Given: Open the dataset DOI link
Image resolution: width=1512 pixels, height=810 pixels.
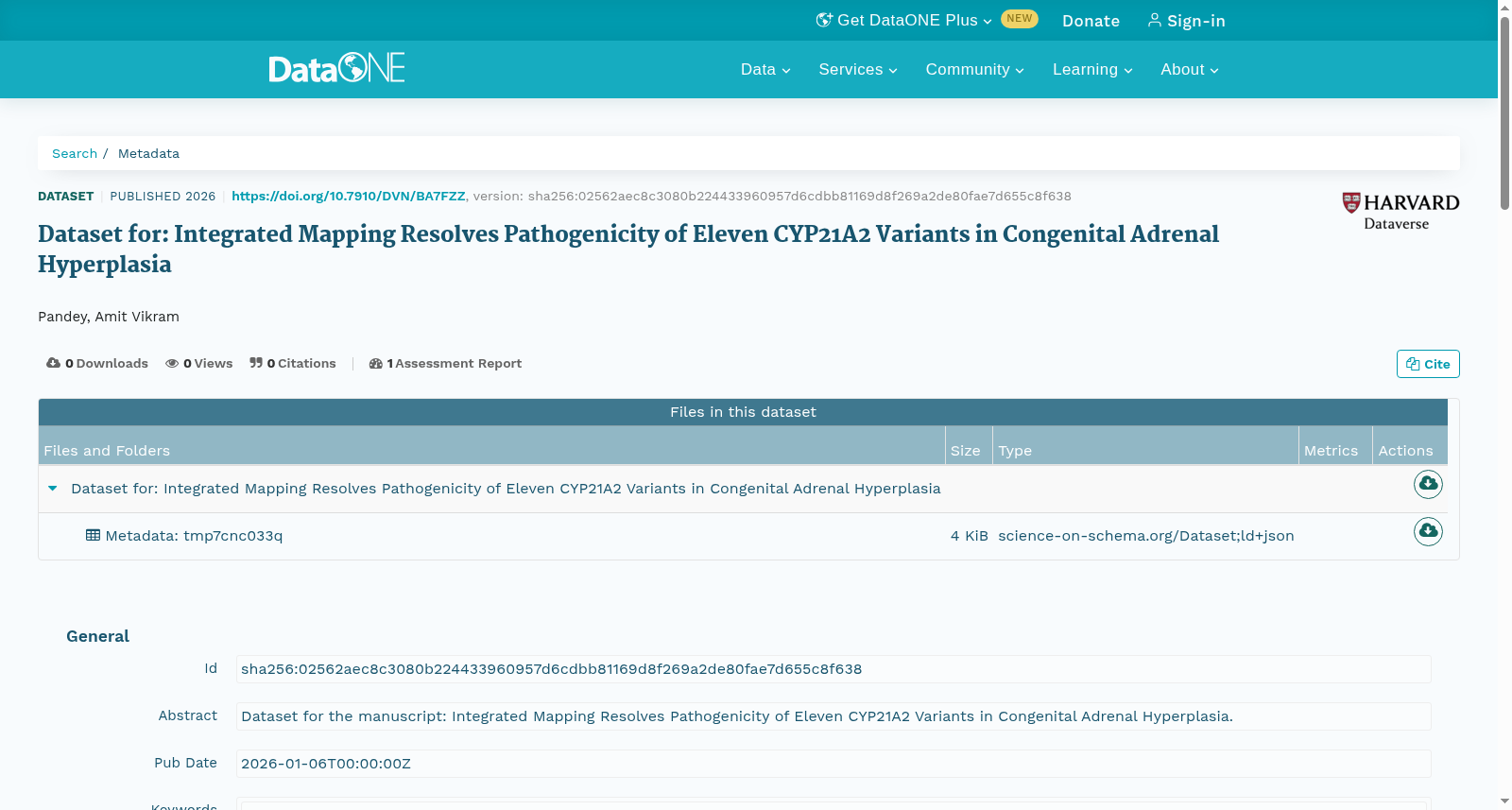Looking at the screenshot, I should coord(349,196).
